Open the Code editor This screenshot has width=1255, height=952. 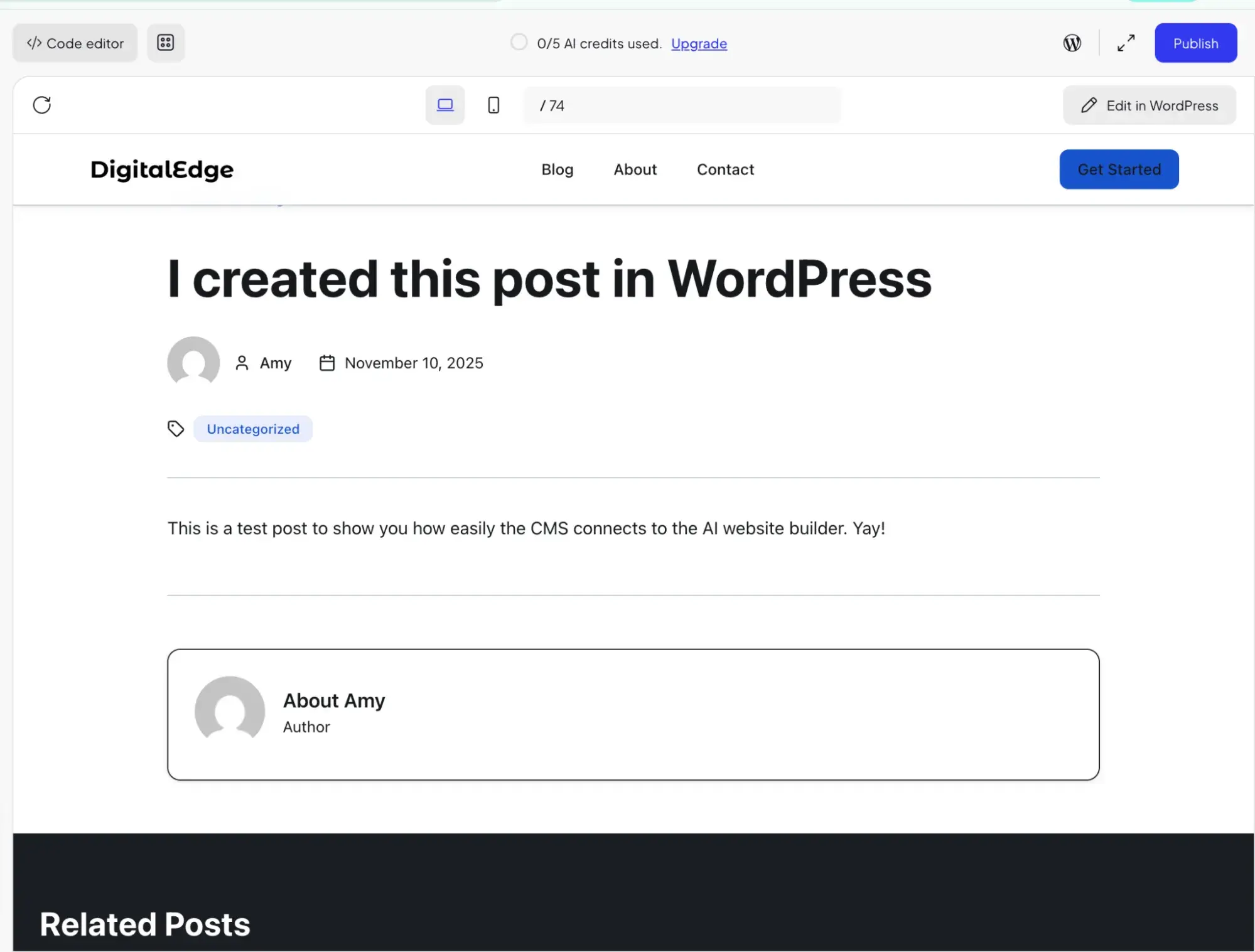(x=74, y=43)
